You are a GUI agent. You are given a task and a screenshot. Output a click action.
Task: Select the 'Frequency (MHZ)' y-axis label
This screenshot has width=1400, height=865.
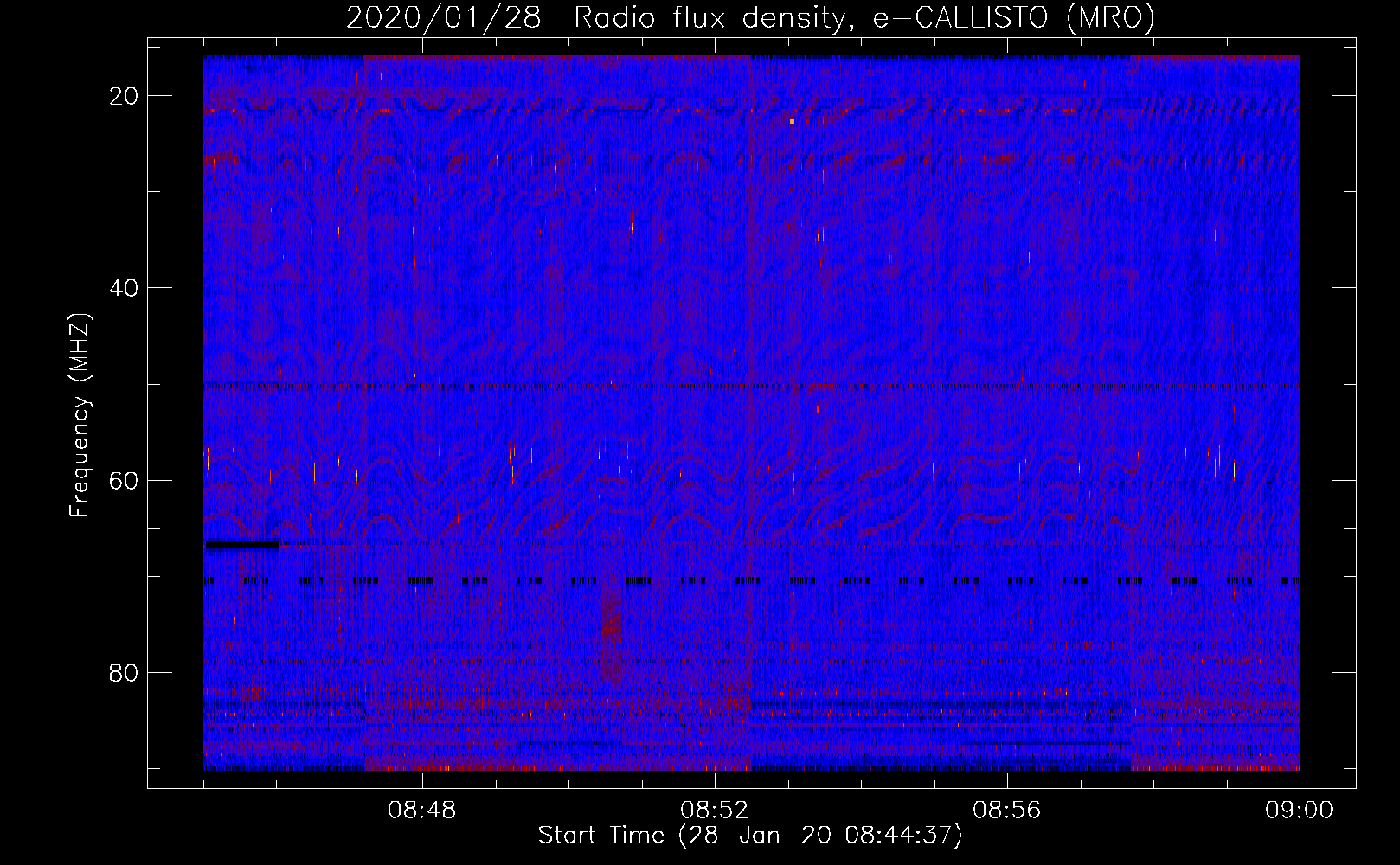pos(80,414)
